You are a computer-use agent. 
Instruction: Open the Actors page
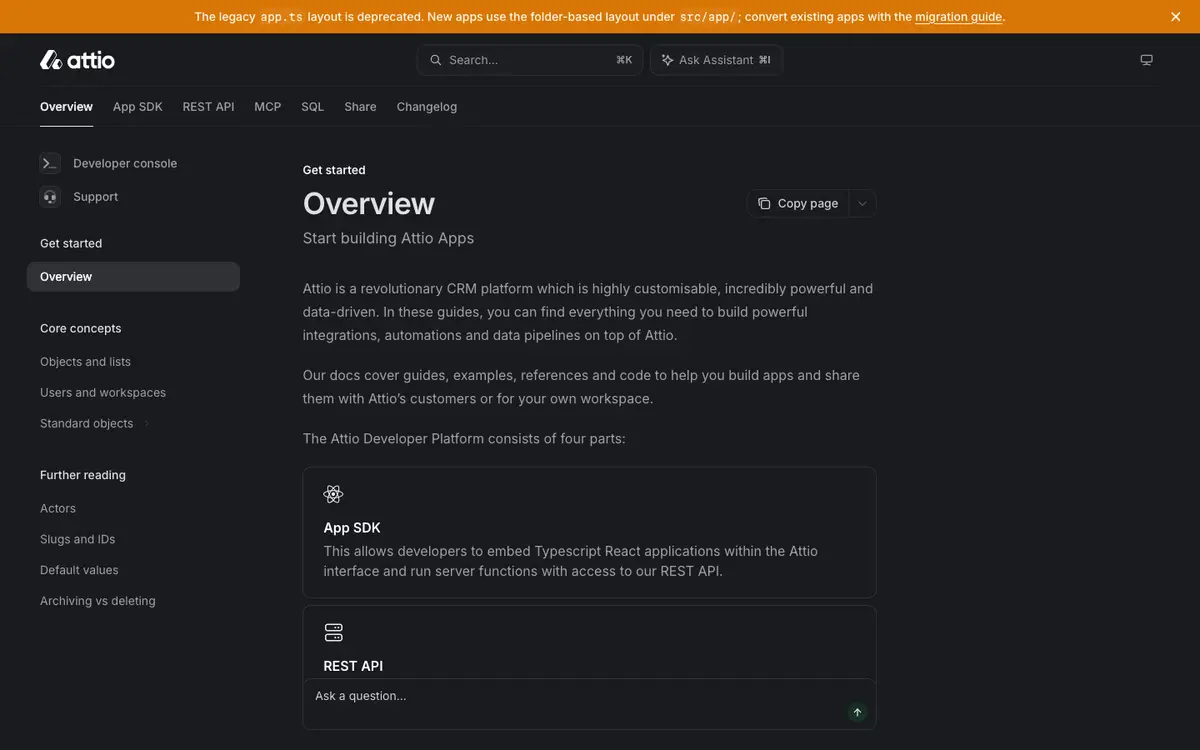tap(58, 509)
